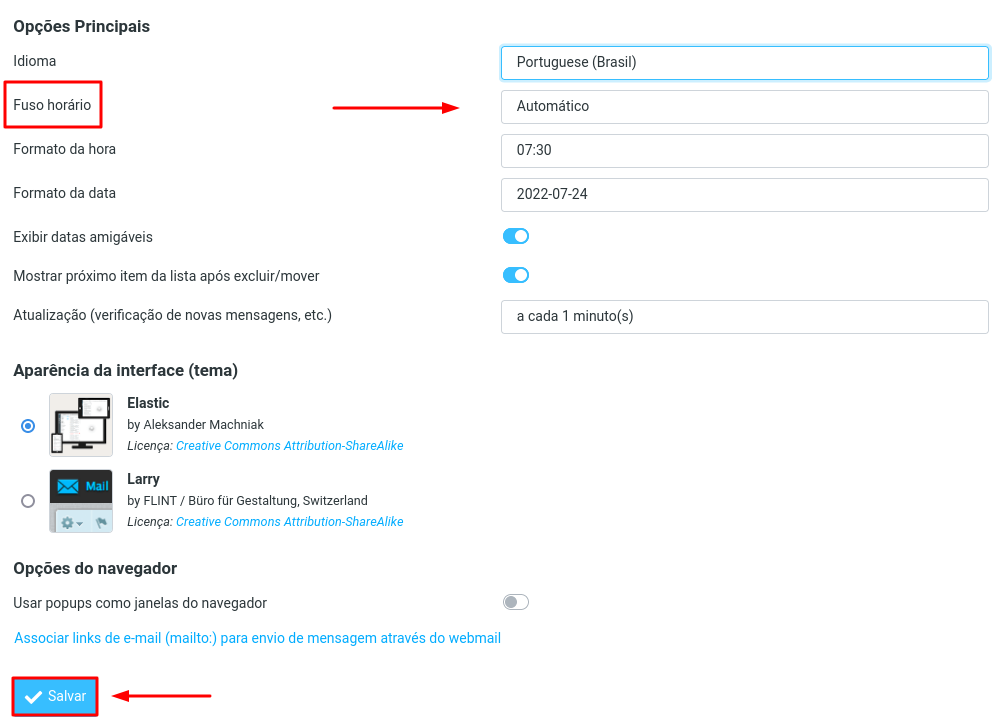Click the Salvar checkmark icon

(x=33, y=697)
